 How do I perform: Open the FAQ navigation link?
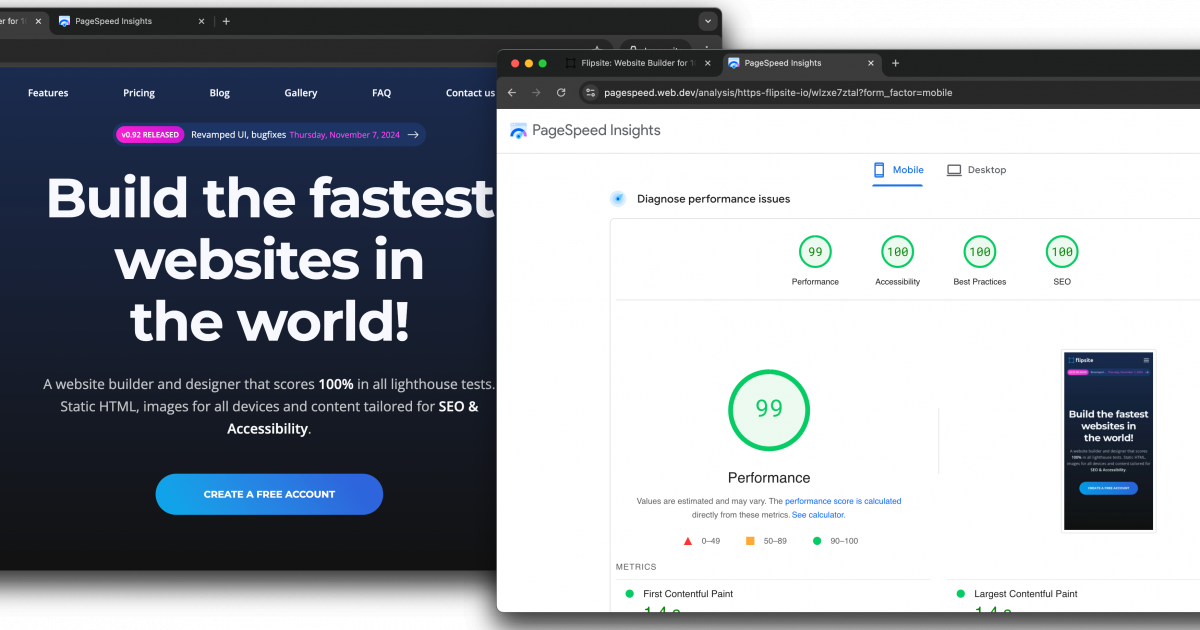[381, 92]
